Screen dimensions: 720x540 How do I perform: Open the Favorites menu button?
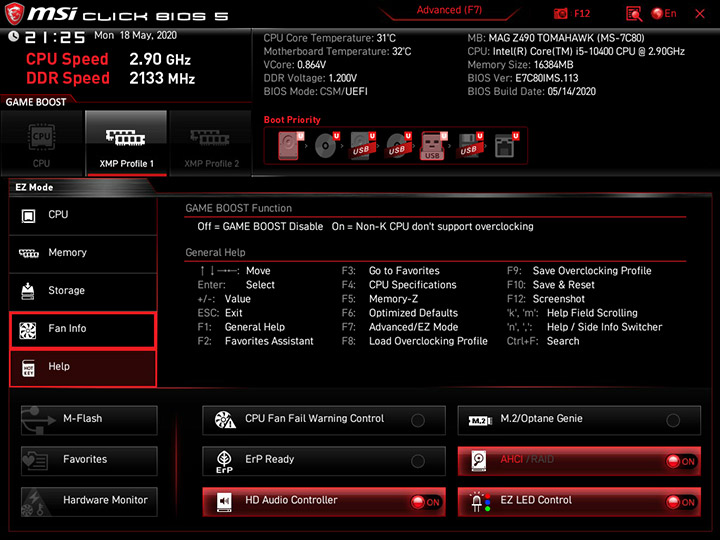pos(89,461)
